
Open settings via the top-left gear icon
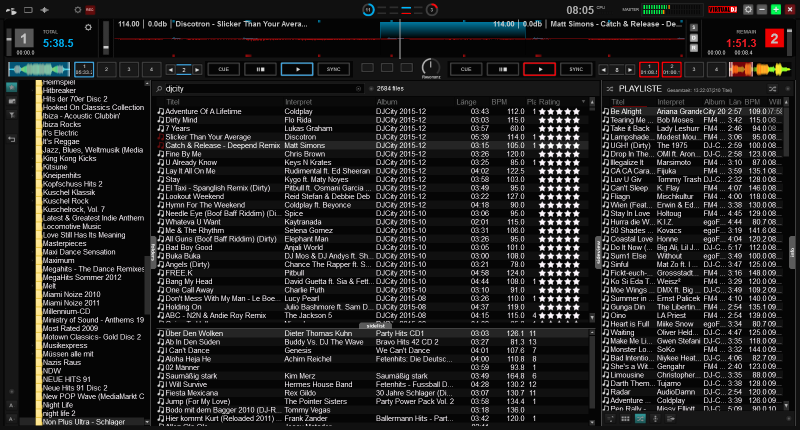coord(78,10)
